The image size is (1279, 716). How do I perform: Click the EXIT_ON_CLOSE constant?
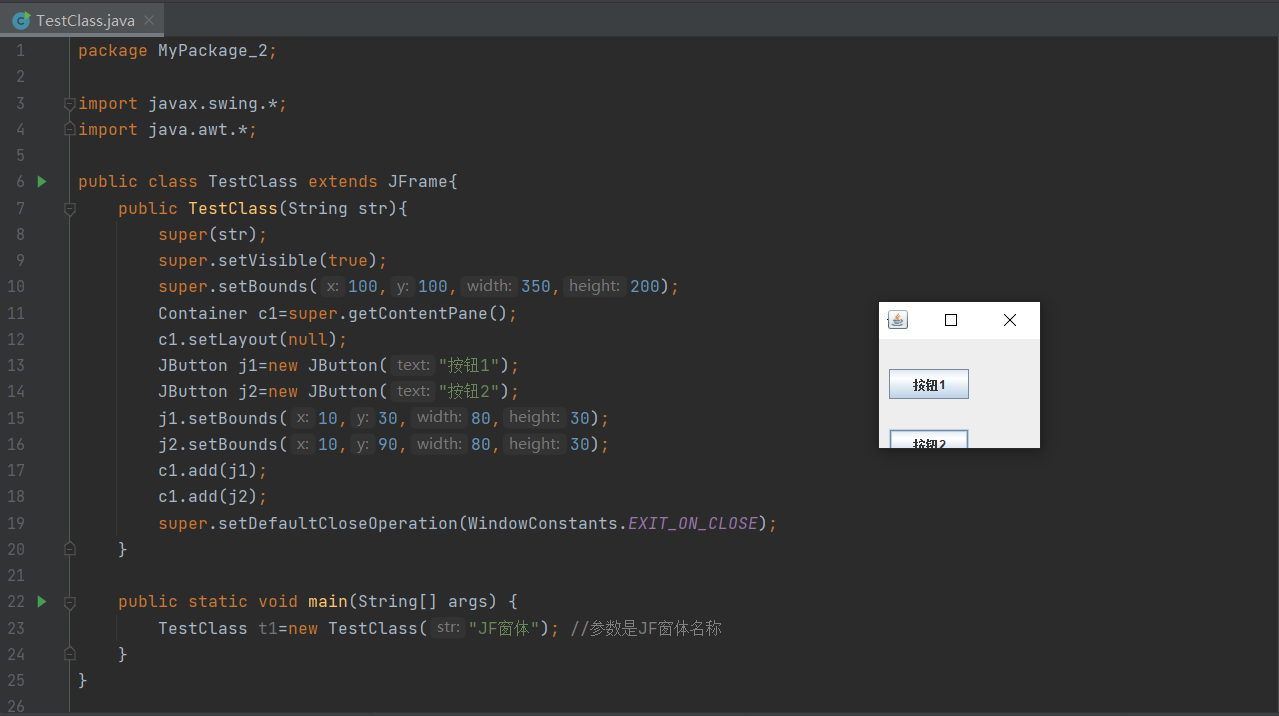693,523
